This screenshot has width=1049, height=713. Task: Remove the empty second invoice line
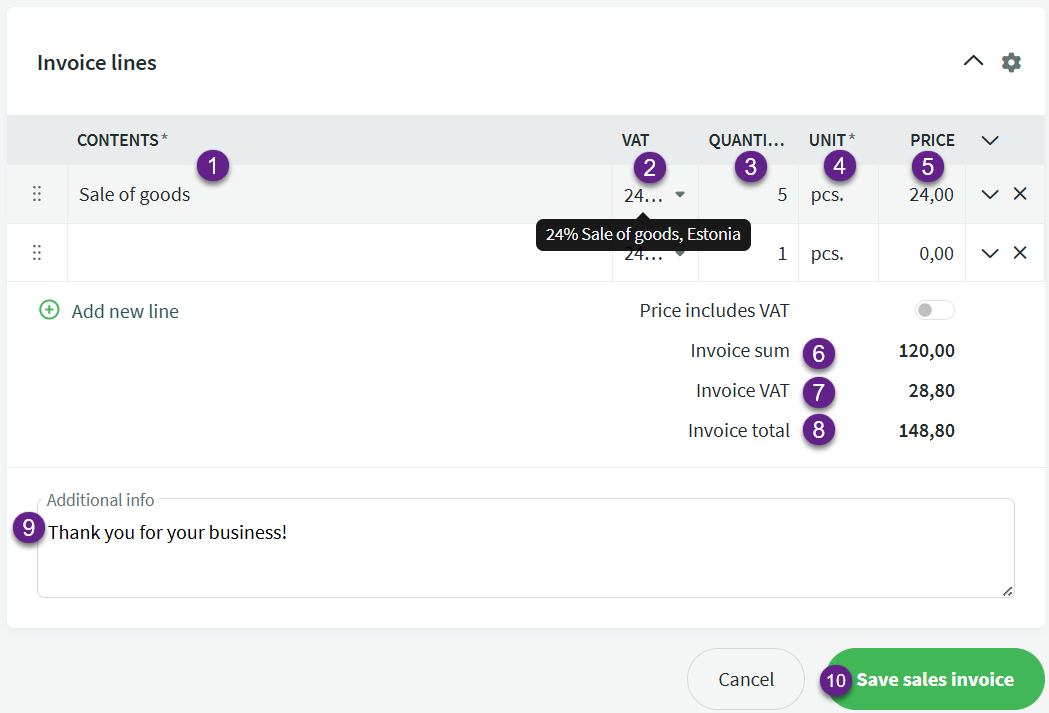1020,253
